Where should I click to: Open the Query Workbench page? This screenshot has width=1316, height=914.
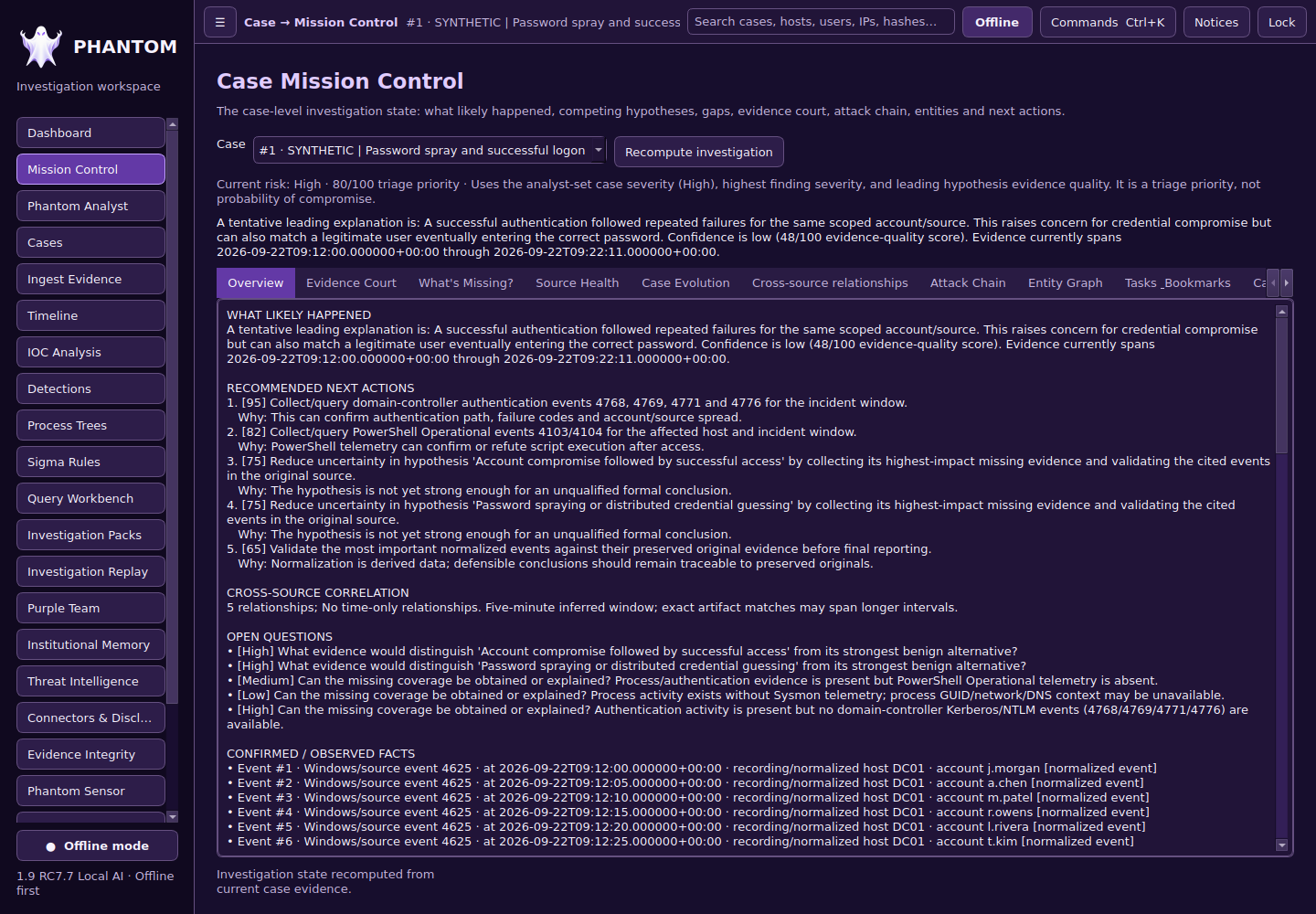point(90,498)
